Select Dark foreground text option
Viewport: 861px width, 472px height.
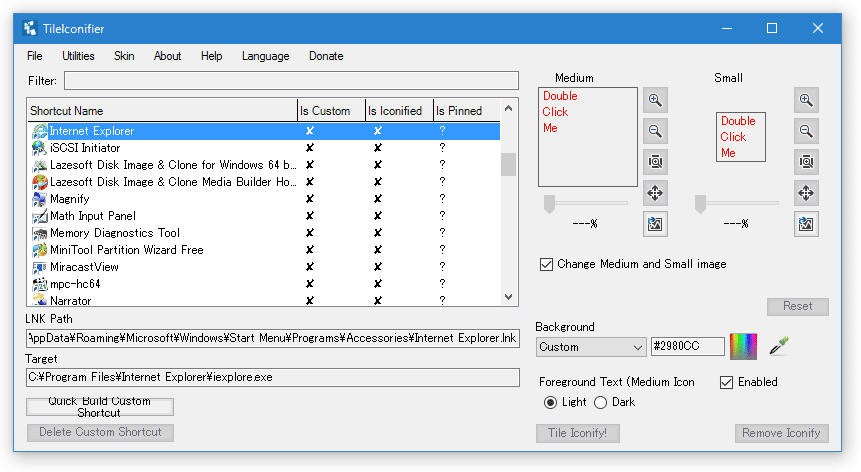coord(600,402)
